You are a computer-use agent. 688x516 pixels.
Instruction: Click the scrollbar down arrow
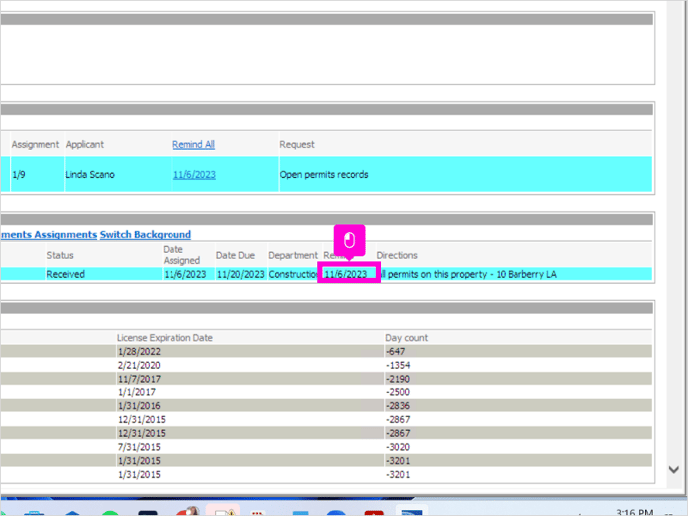click(673, 469)
